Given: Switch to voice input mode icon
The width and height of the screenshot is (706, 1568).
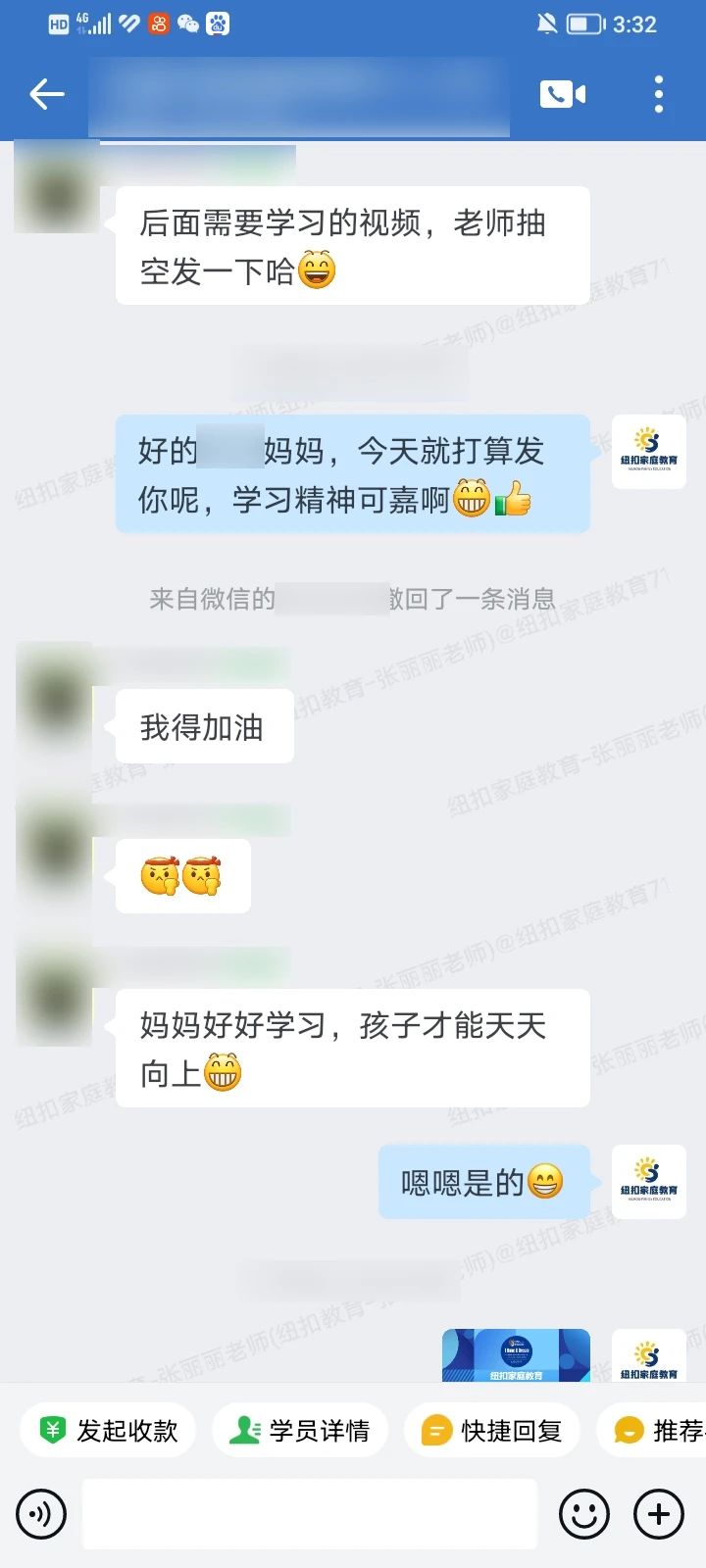Looking at the screenshot, I should [x=41, y=1514].
